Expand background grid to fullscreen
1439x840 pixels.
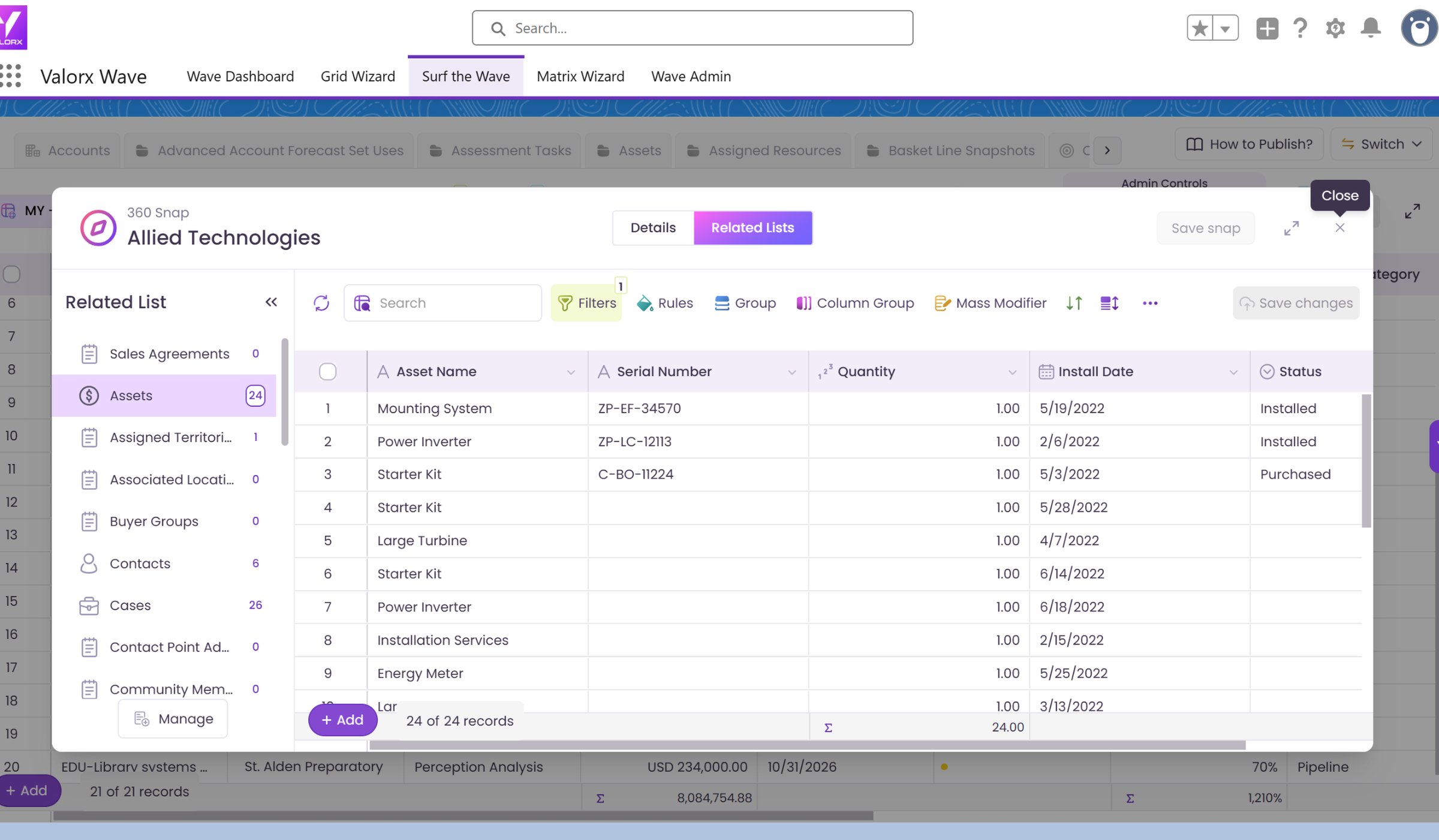pyautogui.click(x=1412, y=211)
